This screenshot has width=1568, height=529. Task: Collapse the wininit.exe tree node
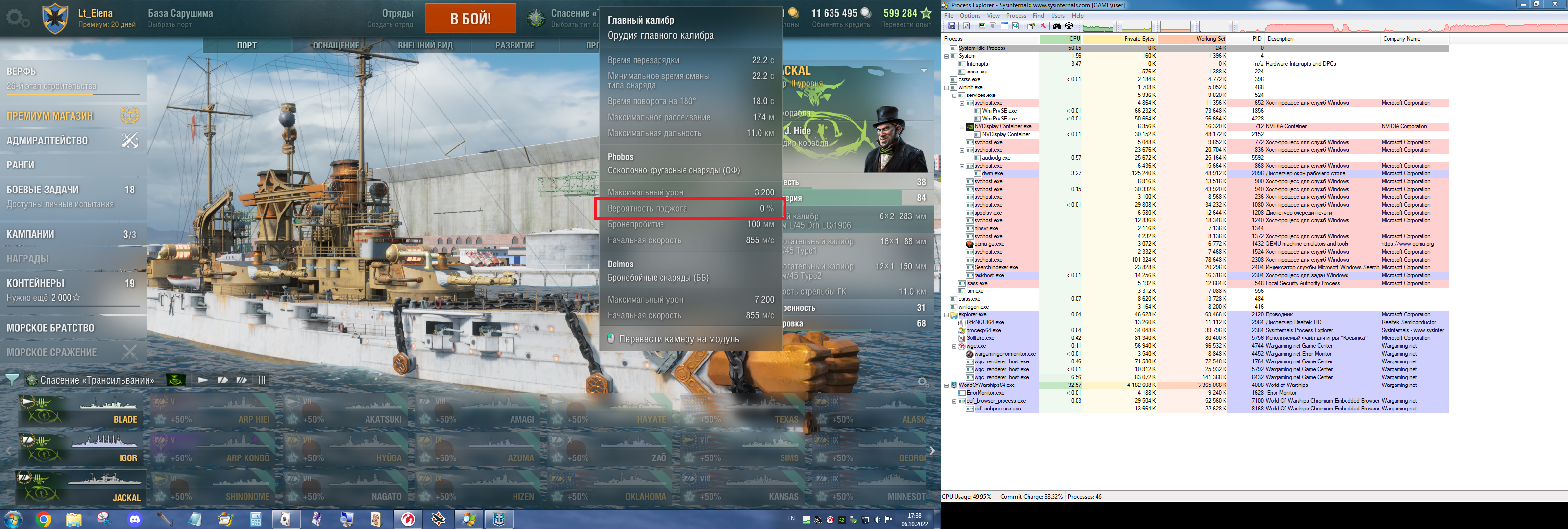pos(946,87)
